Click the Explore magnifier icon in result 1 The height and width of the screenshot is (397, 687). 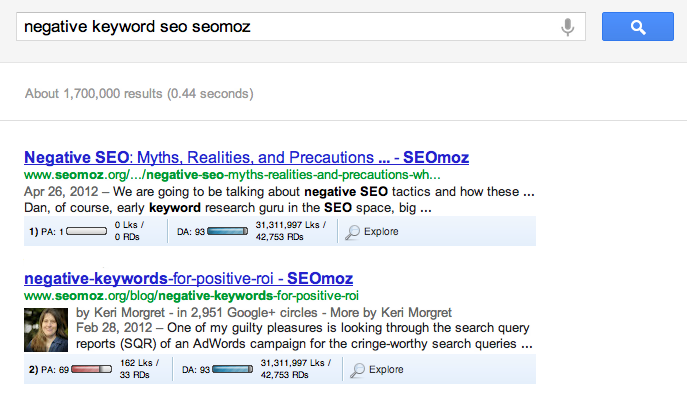(x=352, y=232)
